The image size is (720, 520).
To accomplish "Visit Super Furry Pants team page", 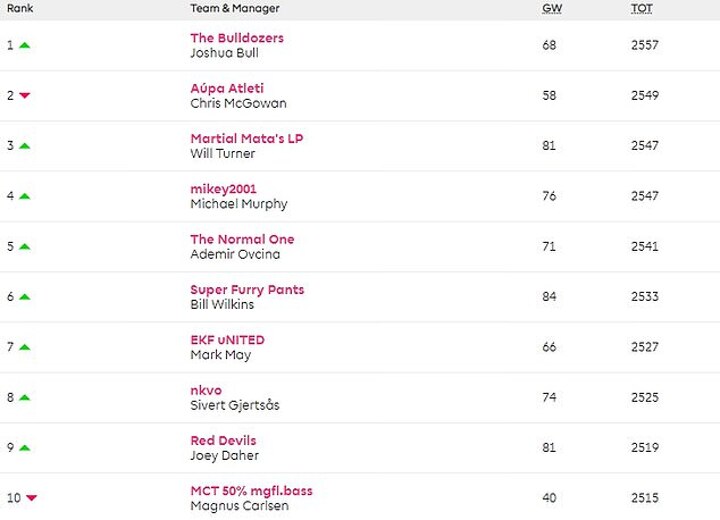I will point(247,289).
